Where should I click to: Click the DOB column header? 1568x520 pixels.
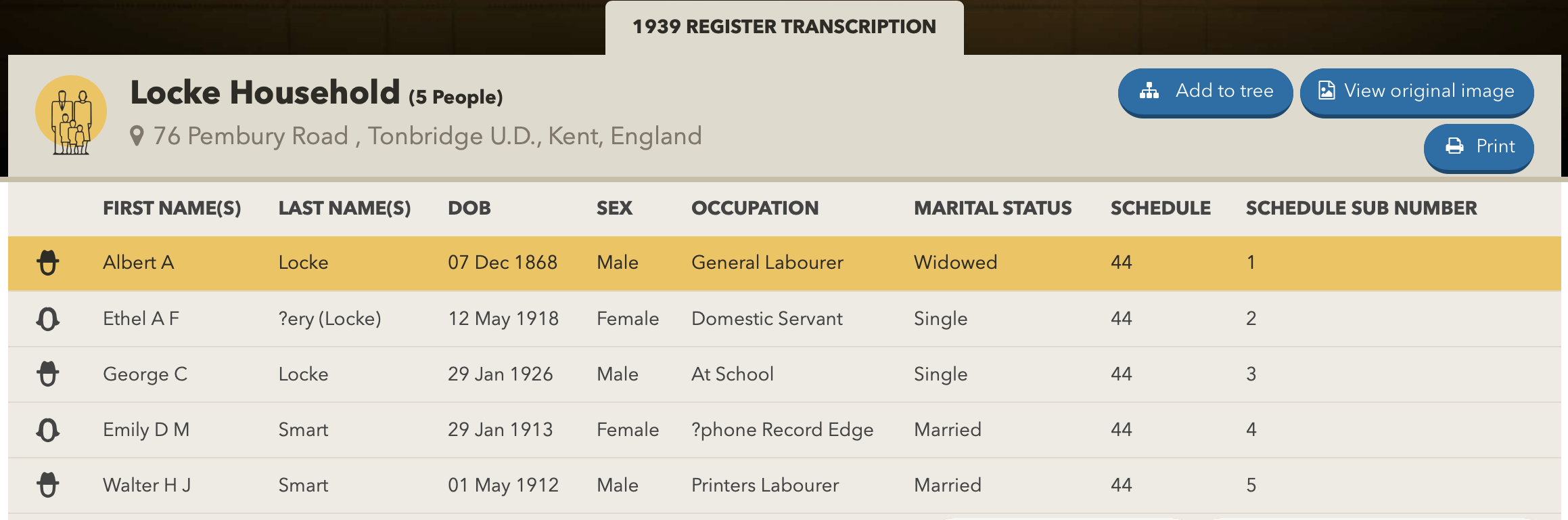pos(469,208)
